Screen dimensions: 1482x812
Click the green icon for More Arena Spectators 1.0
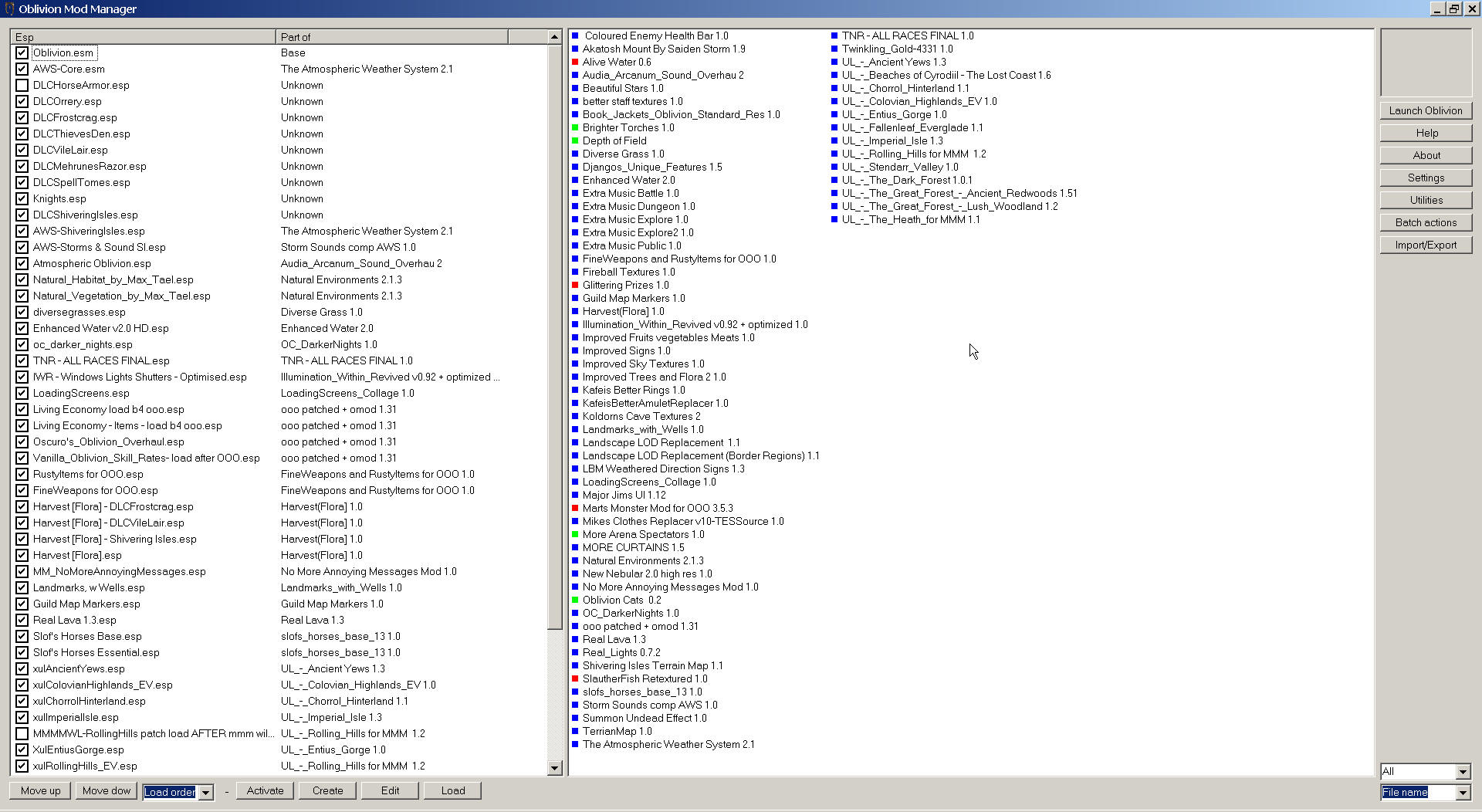(575, 534)
